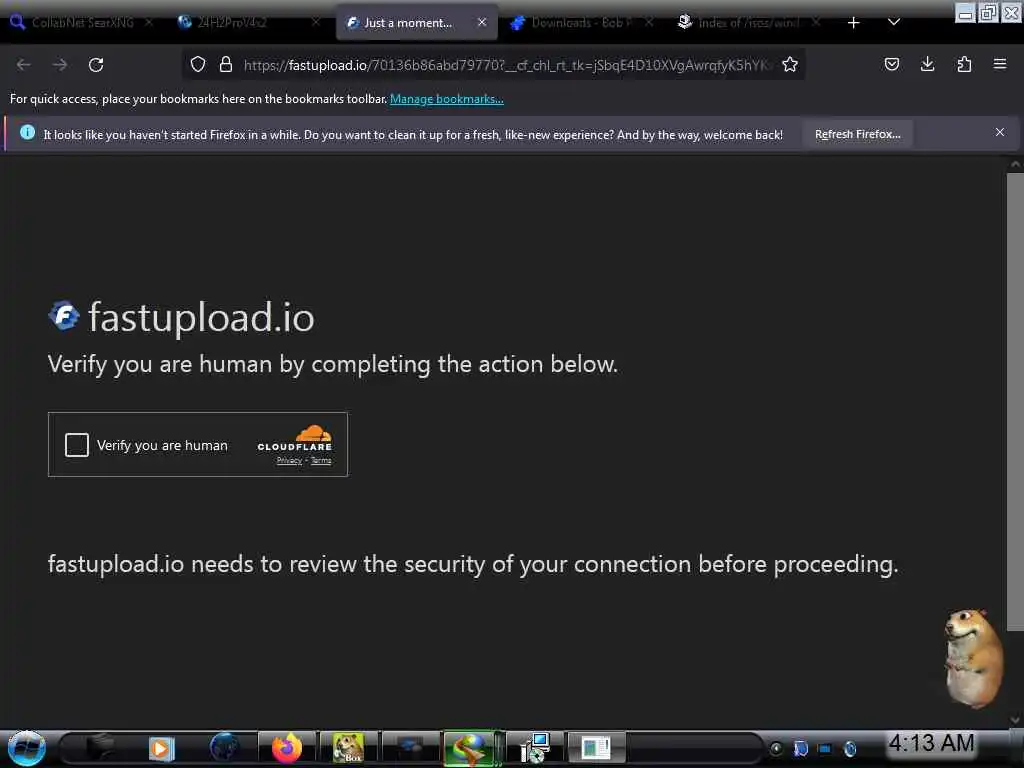Close the CollabNet SearXNG tab
The image size is (1024, 768).
149,22
